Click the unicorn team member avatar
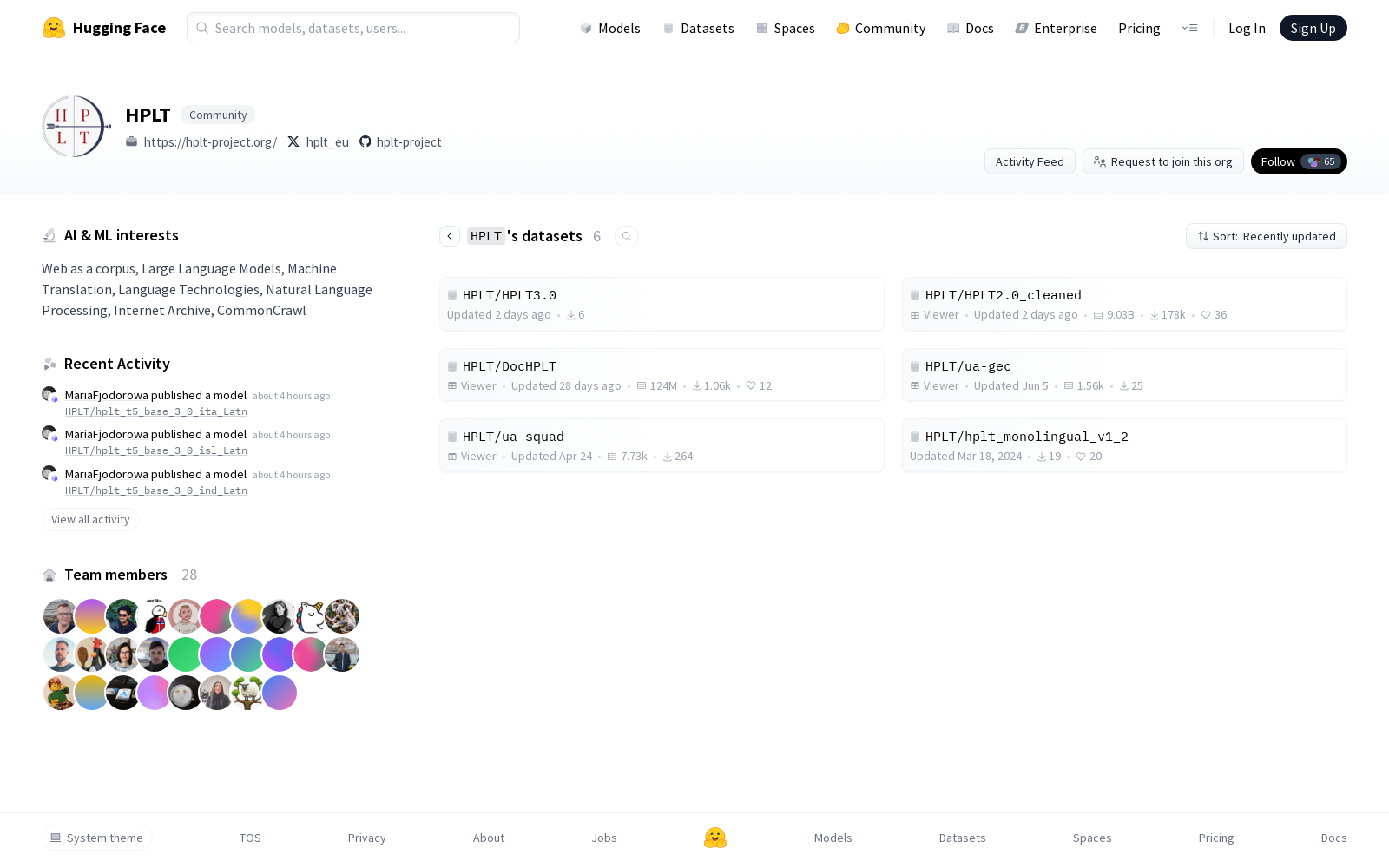 tap(310, 616)
